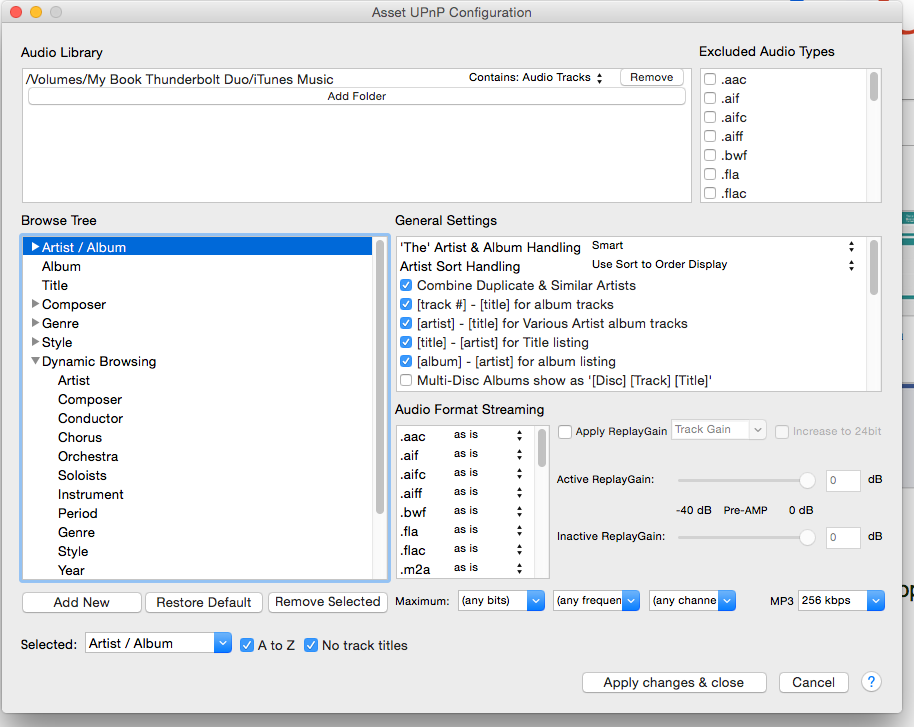This screenshot has height=727, width=914.
Task: Expand the top-level Genre tree node
Action: click(x=35, y=322)
